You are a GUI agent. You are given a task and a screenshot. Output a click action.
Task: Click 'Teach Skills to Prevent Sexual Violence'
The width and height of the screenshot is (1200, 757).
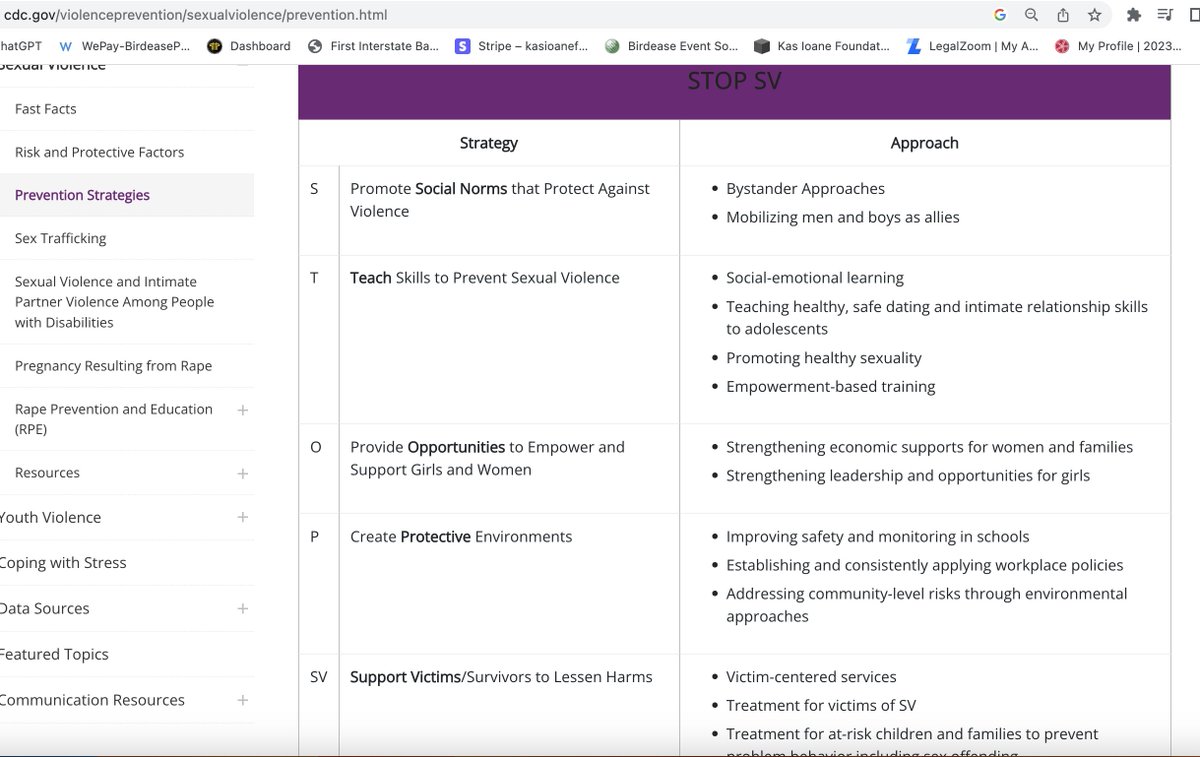click(485, 278)
